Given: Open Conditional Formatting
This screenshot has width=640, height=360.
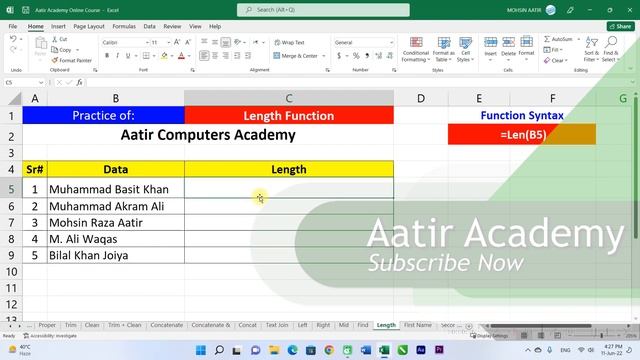Looking at the screenshot, I should (416, 49).
